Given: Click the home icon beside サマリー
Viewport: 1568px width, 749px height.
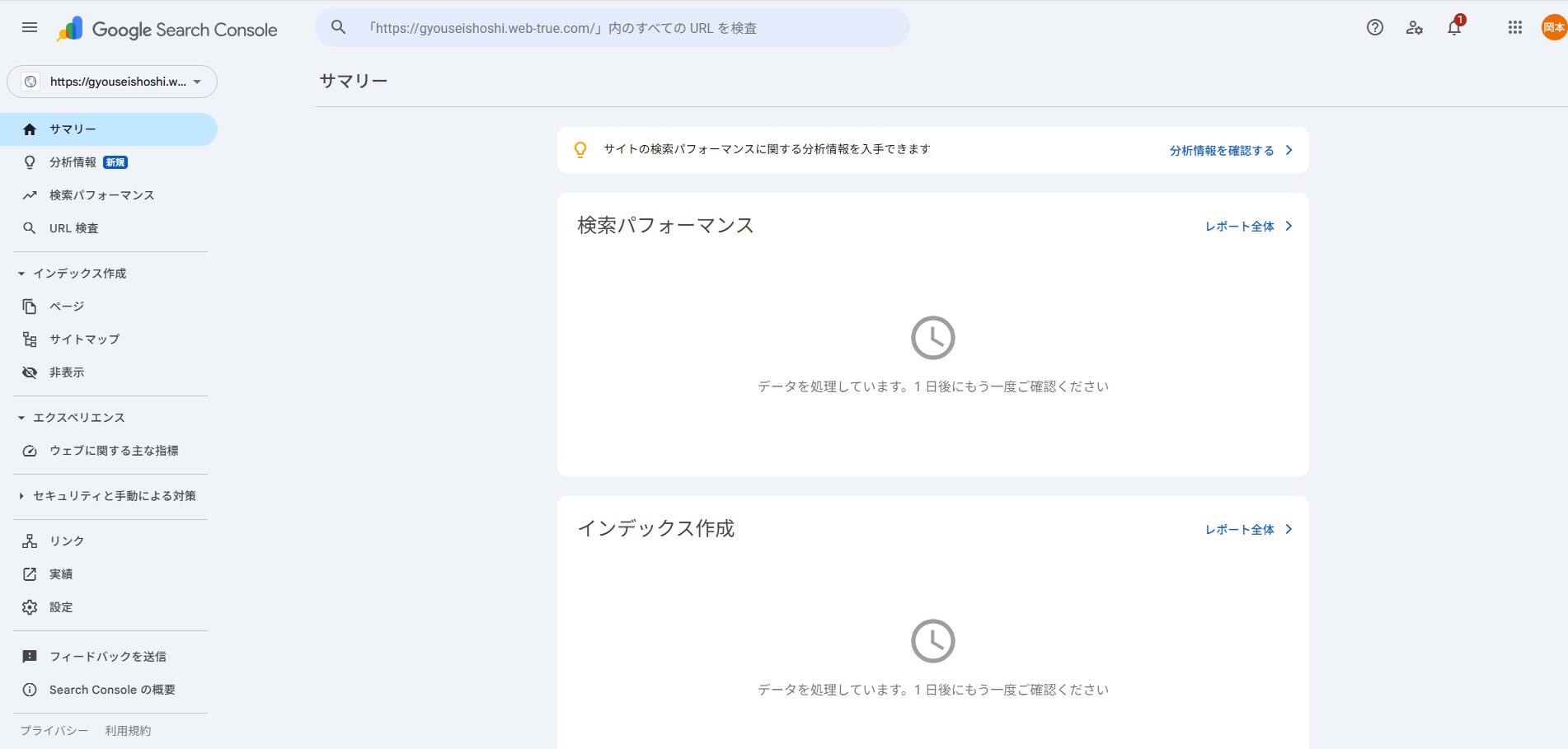Looking at the screenshot, I should point(30,129).
